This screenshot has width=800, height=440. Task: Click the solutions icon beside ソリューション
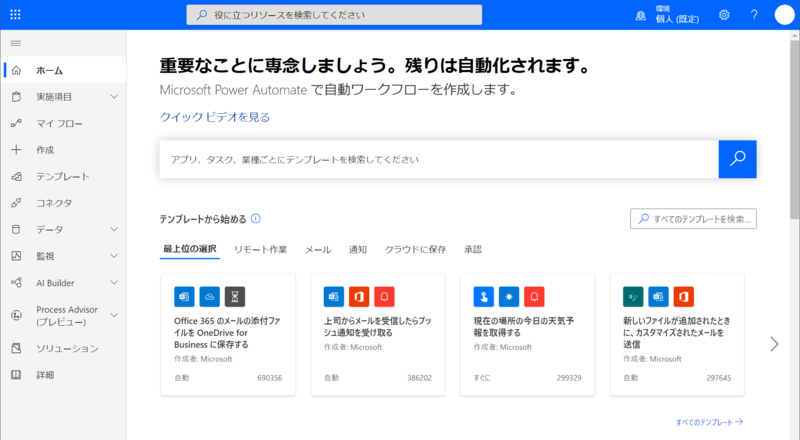(x=16, y=348)
